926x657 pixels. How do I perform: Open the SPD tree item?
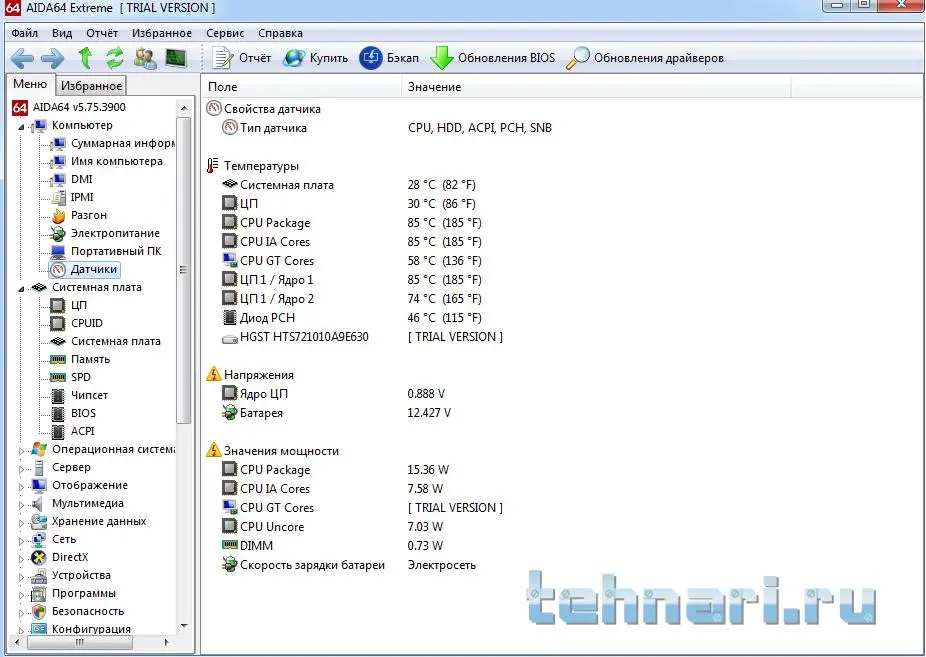[x=70, y=377]
